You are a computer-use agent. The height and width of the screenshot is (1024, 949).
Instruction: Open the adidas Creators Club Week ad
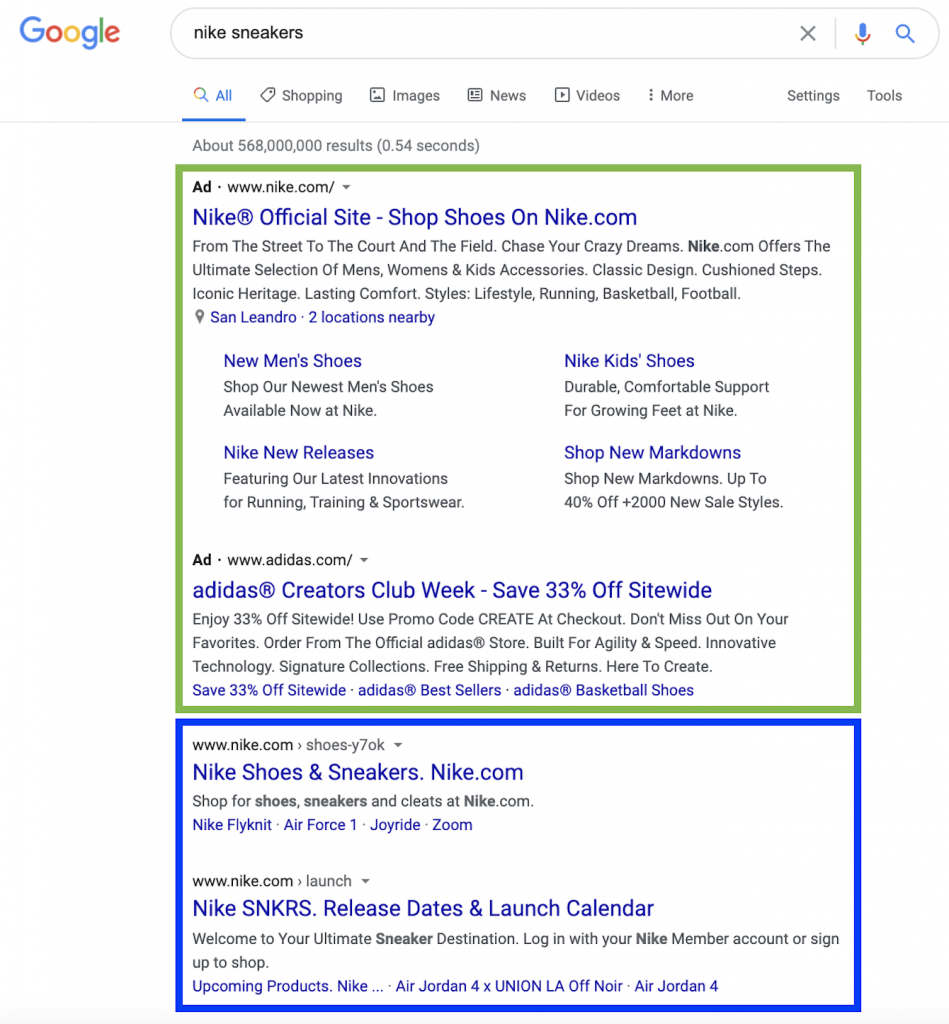click(x=452, y=590)
